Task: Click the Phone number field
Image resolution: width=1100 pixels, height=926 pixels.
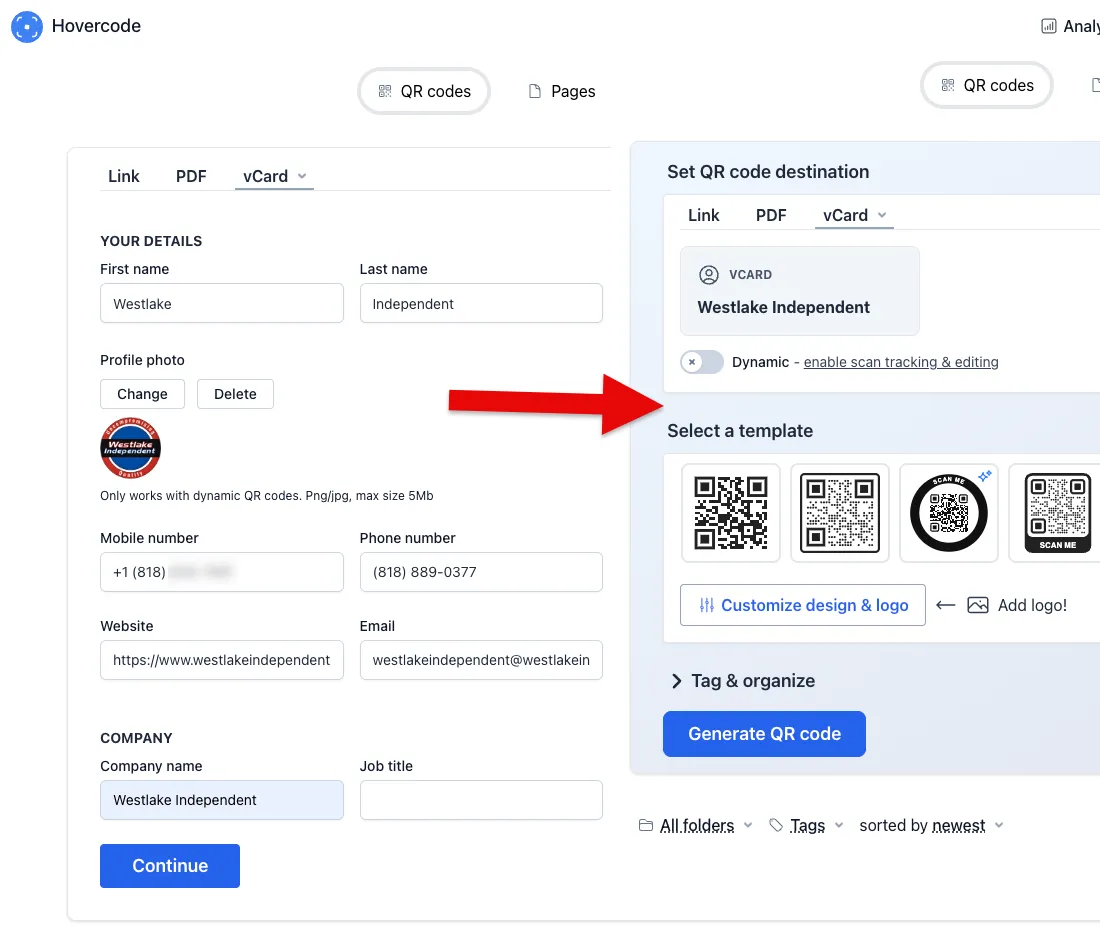Action: pyautogui.click(x=481, y=572)
